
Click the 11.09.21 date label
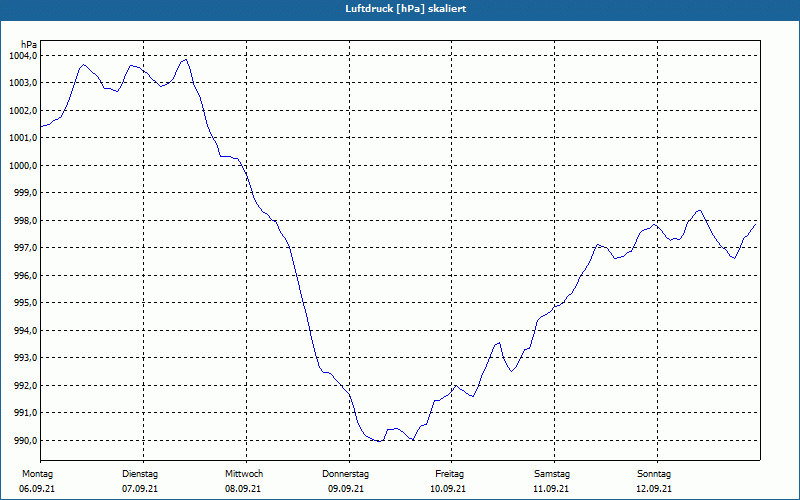(551, 489)
